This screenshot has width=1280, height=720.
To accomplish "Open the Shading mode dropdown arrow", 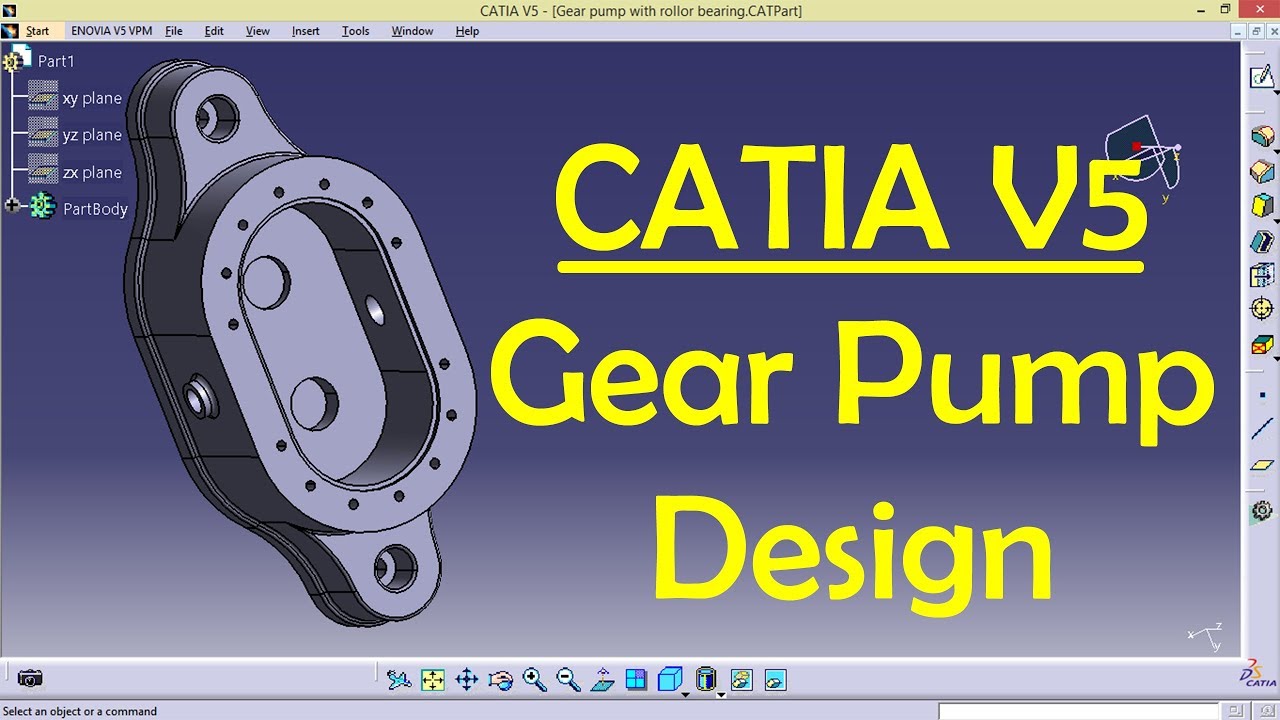I will [x=720, y=693].
